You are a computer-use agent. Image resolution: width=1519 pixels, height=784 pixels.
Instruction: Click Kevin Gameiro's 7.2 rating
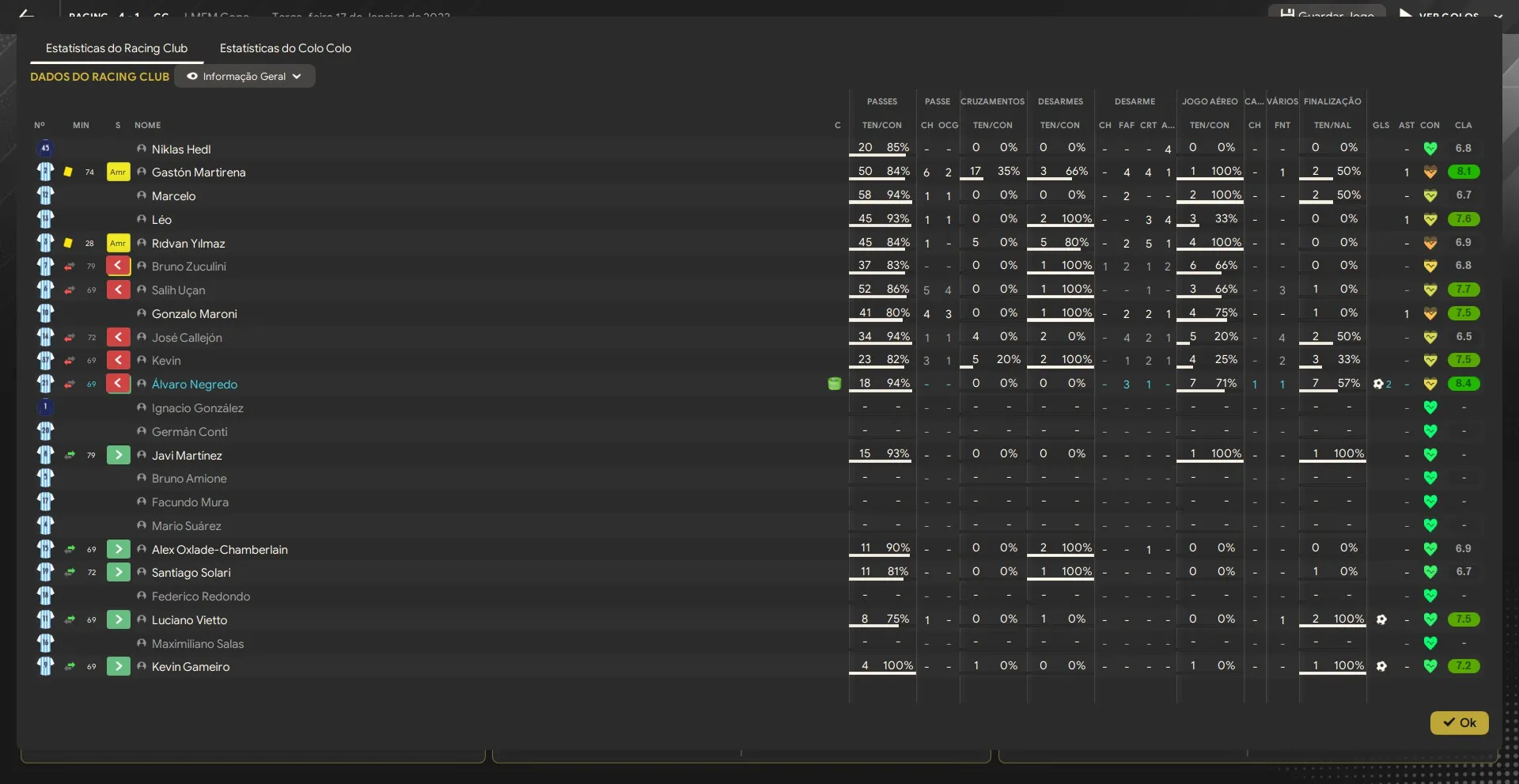pos(1463,666)
